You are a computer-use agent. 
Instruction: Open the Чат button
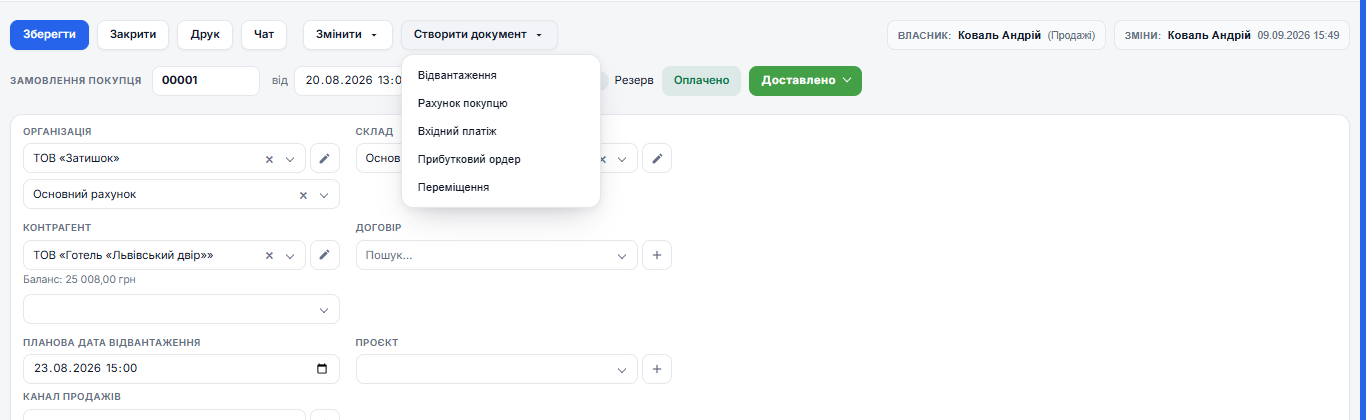click(264, 35)
